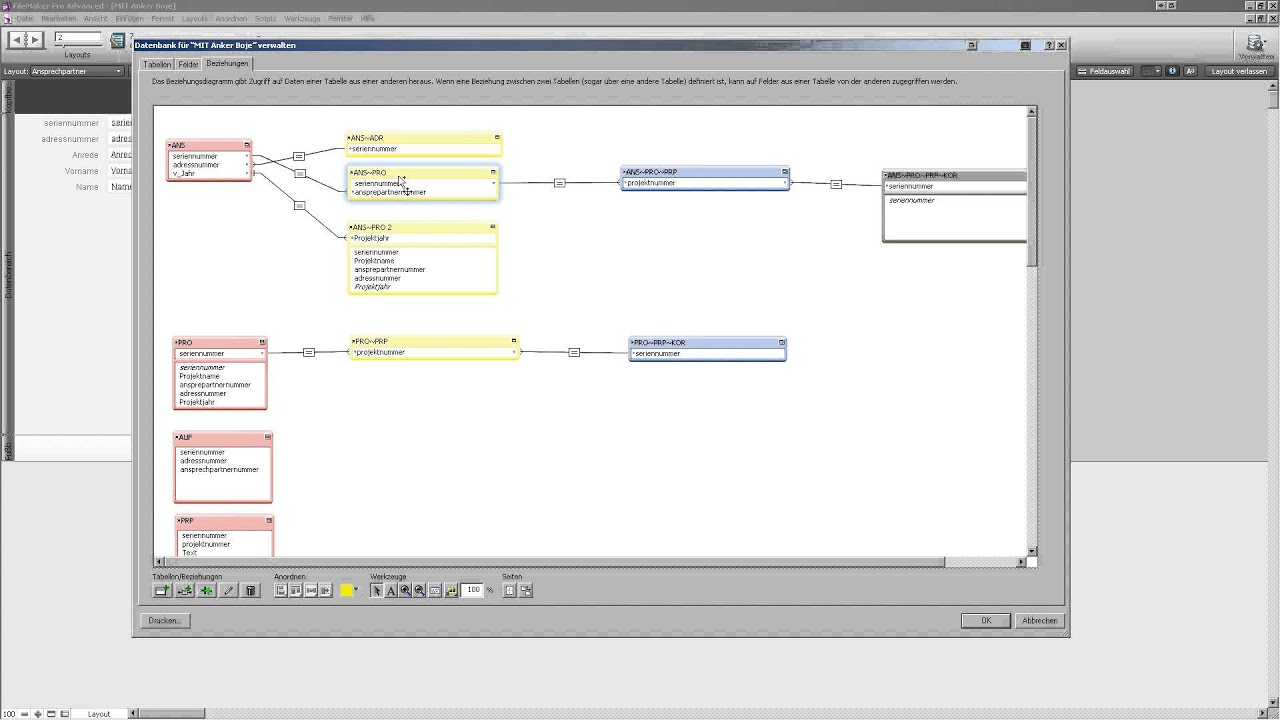This screenshot has width=1280, height=720.
Task: Click the record slider under the record number field
Action: 78,48
